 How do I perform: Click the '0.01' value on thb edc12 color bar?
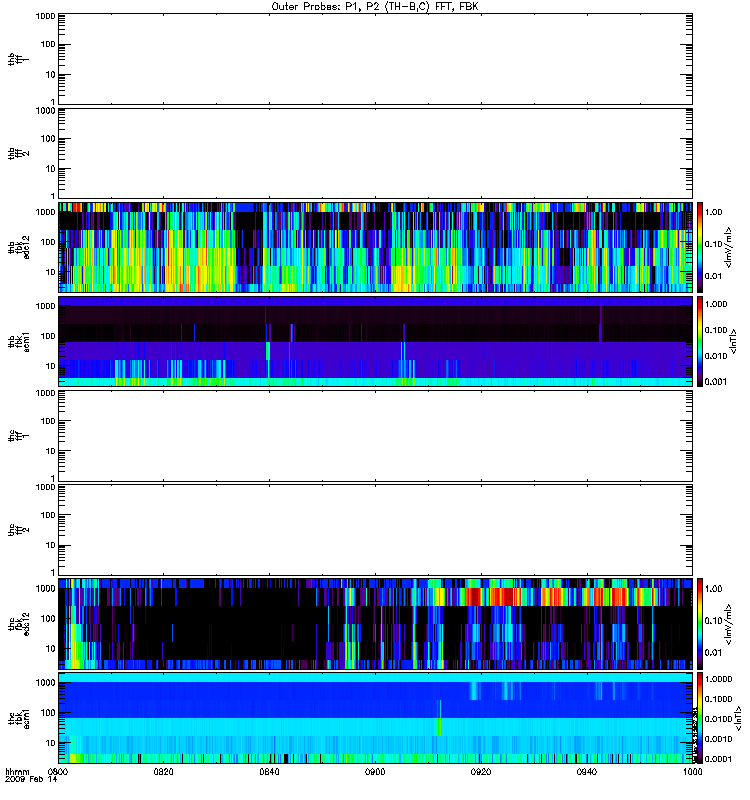[713, 276]
